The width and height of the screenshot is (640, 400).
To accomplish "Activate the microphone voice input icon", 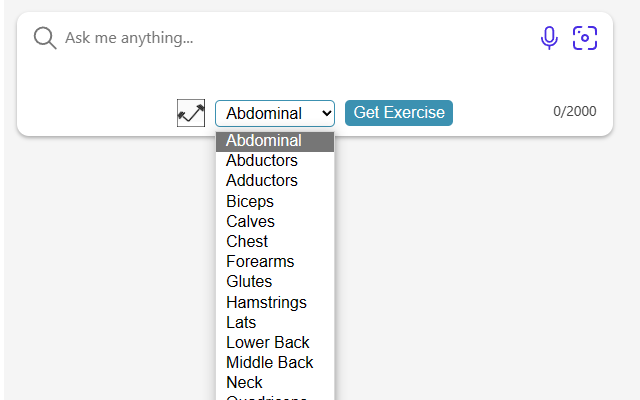I will tap(549, 38).
